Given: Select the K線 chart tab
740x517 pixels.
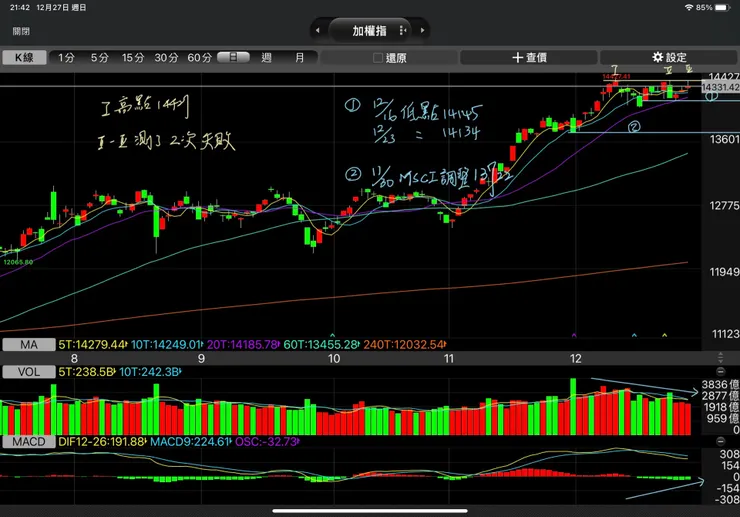Looking at the screenshot, I should (x=24, y=58).
